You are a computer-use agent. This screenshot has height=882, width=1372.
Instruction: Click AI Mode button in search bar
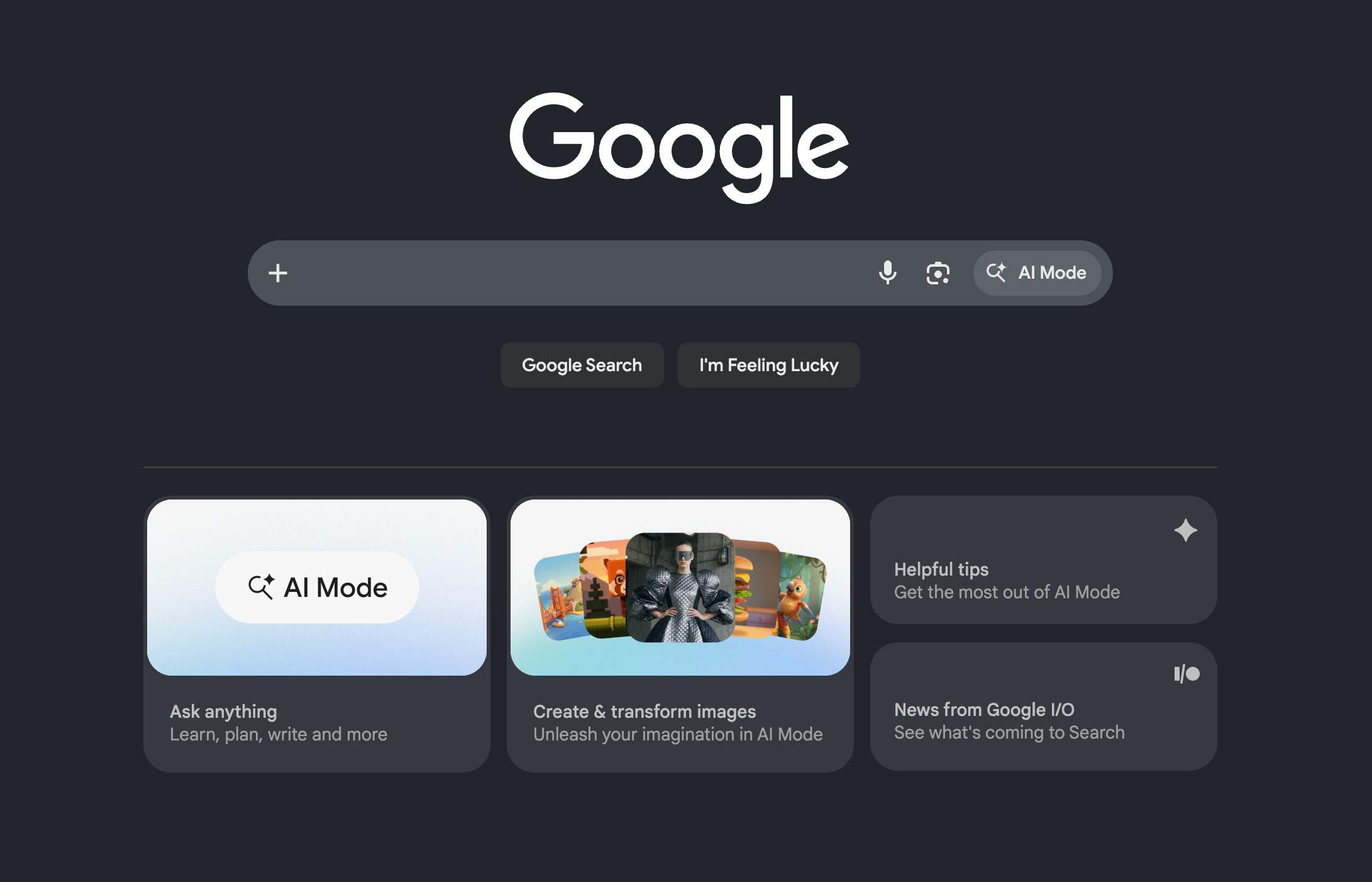pos(1037,273)
